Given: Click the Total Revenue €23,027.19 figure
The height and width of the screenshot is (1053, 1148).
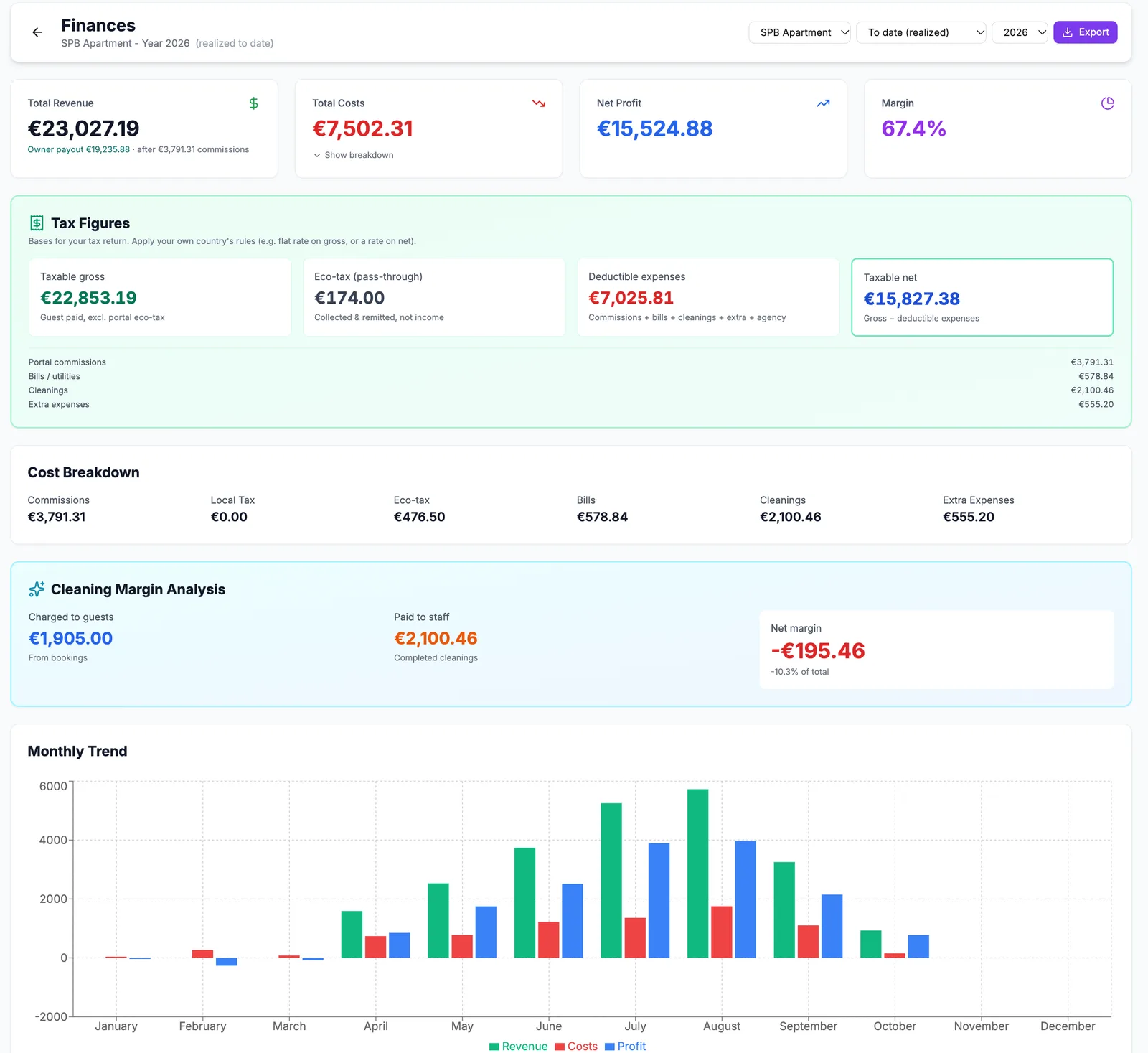Looking at the screenshot, I should click(83, 128).
